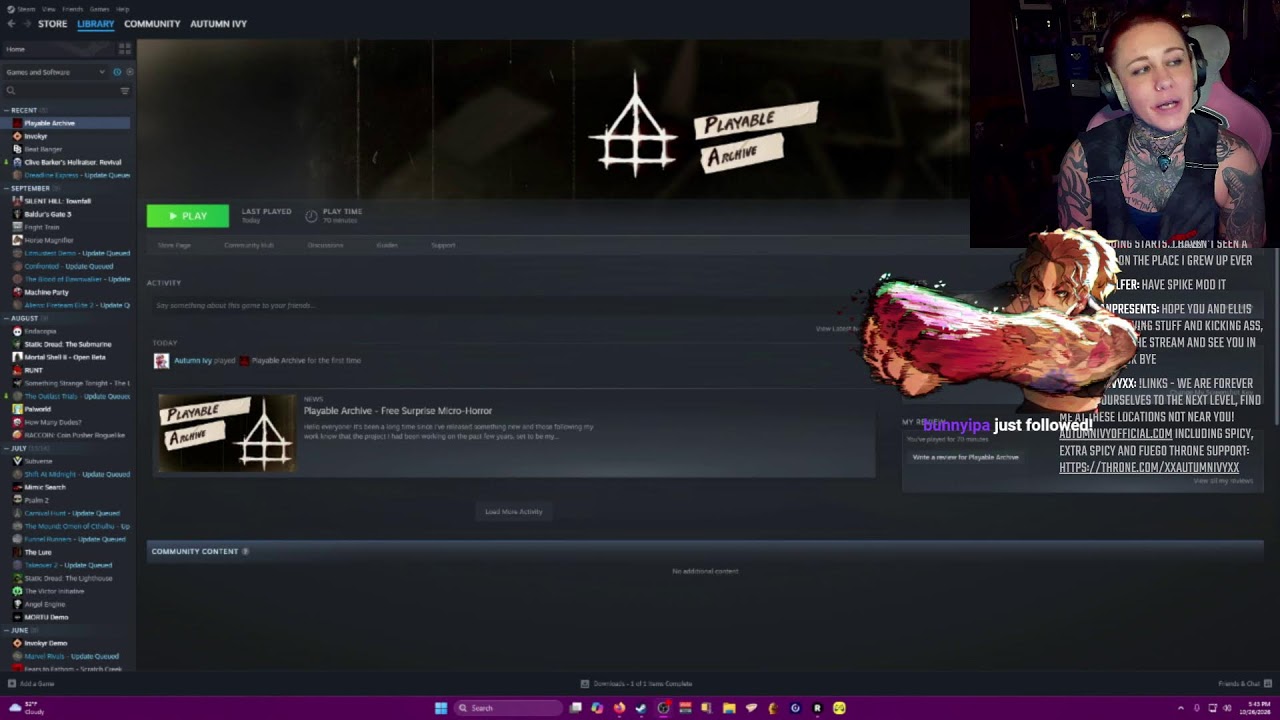Click the ready-to-play filter icon

point(129,72)
